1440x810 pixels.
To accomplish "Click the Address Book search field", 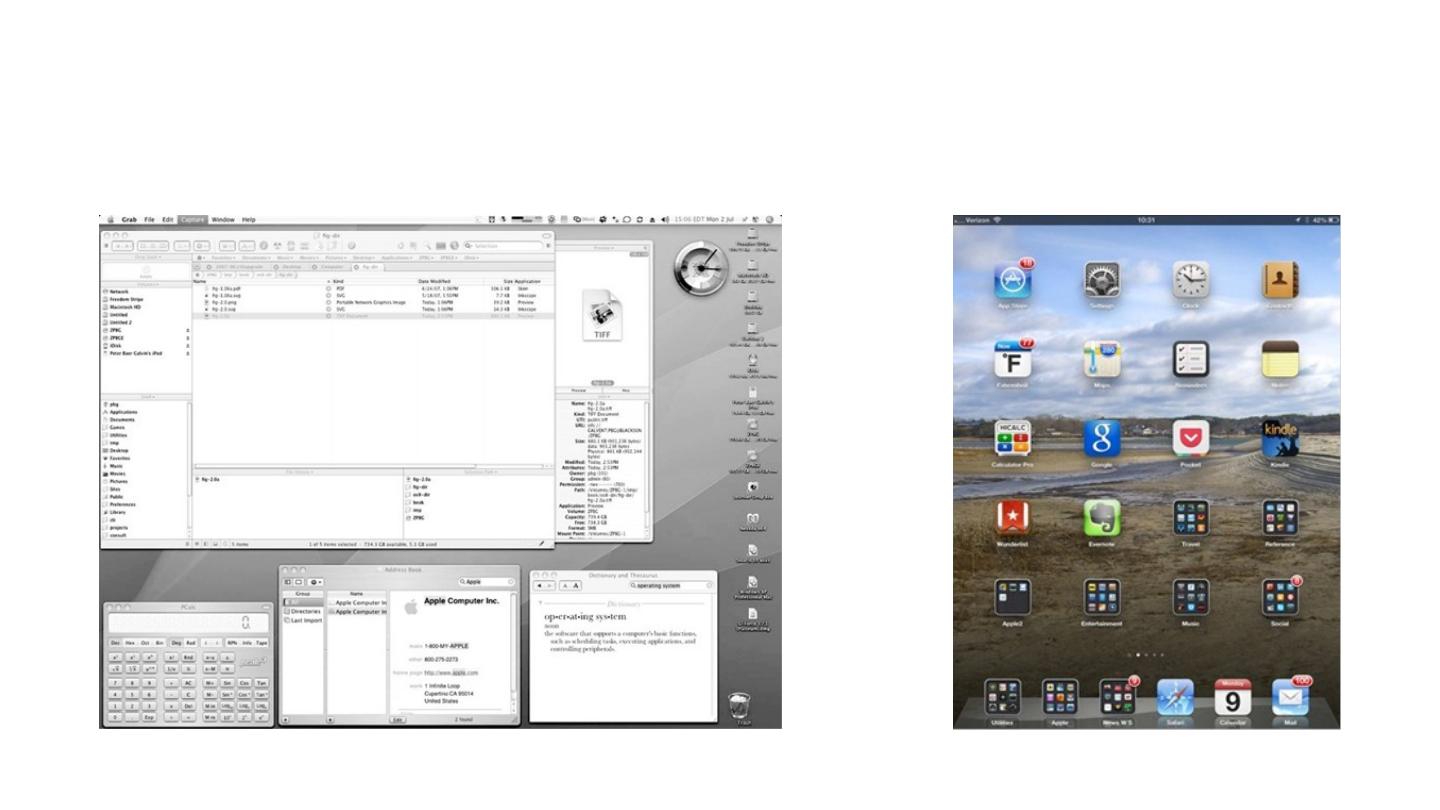I will coord(487,582).
